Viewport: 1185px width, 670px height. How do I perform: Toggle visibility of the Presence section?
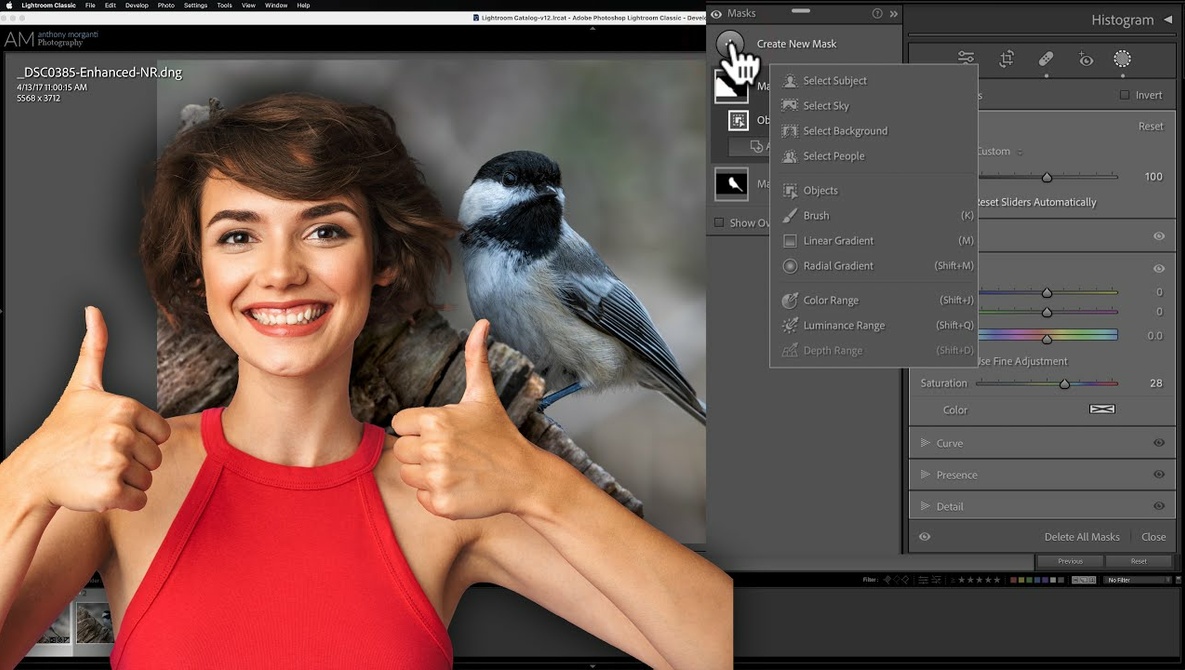pos(1159,474)
